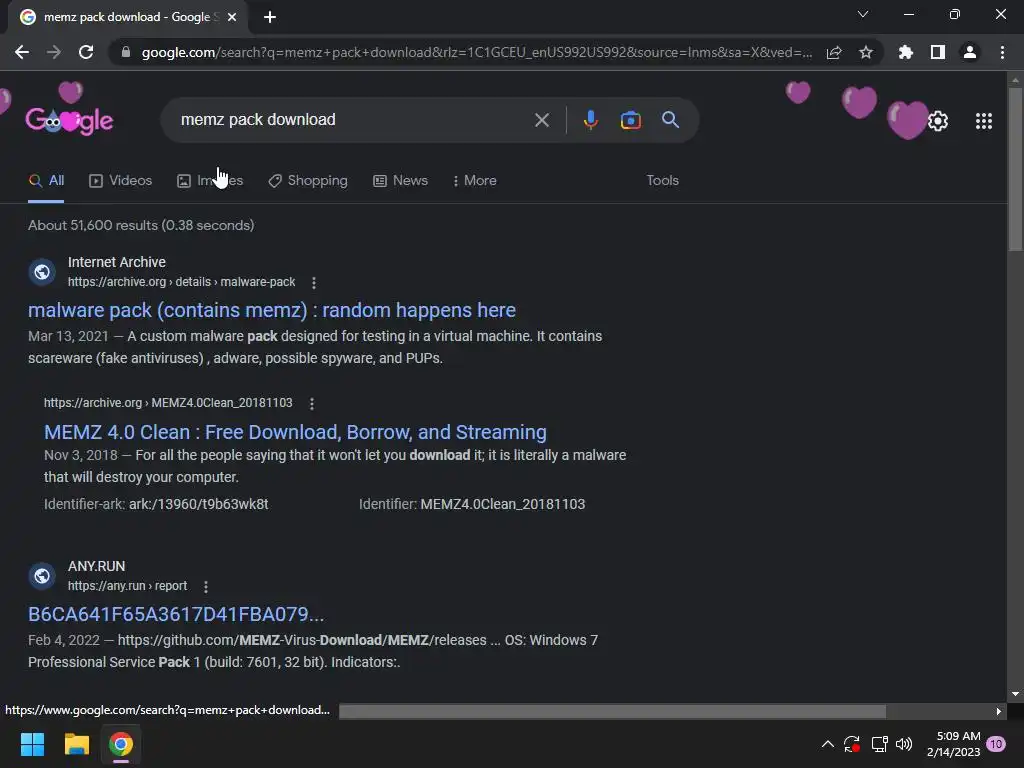
Task: Open the network status tray icon
Action: pos(880,744)
